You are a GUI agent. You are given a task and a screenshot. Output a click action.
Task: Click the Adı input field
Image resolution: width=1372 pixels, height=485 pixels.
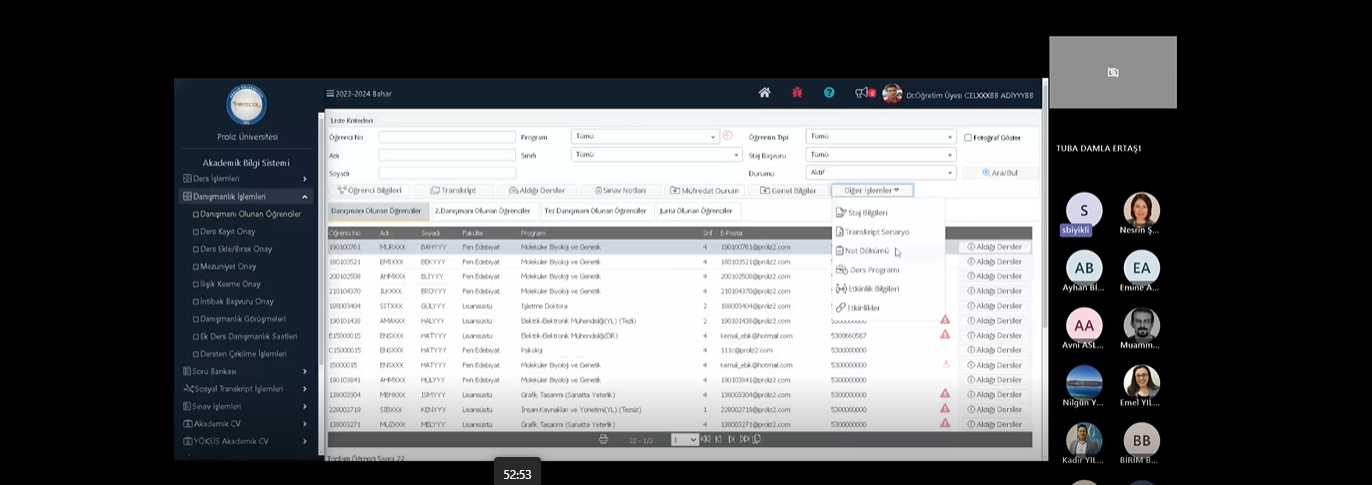pyautogui.click(x=446, y=155)
